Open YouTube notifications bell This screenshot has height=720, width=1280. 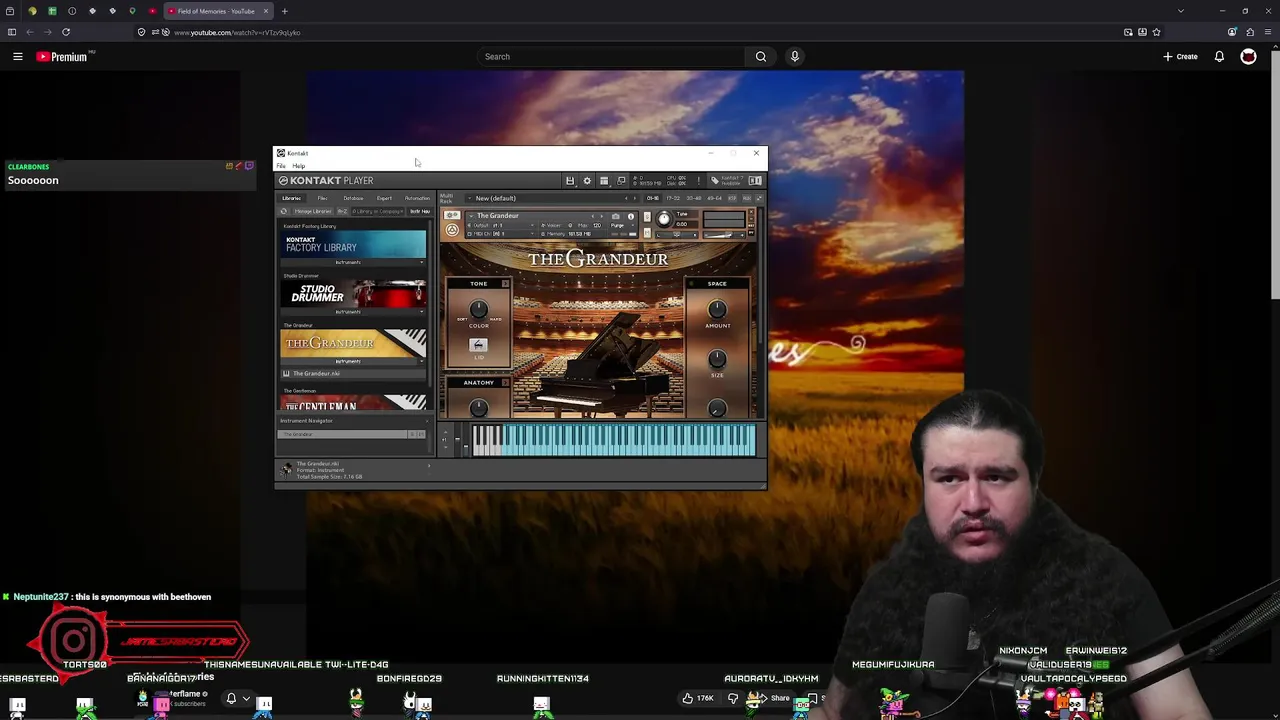coord(1219,57)
